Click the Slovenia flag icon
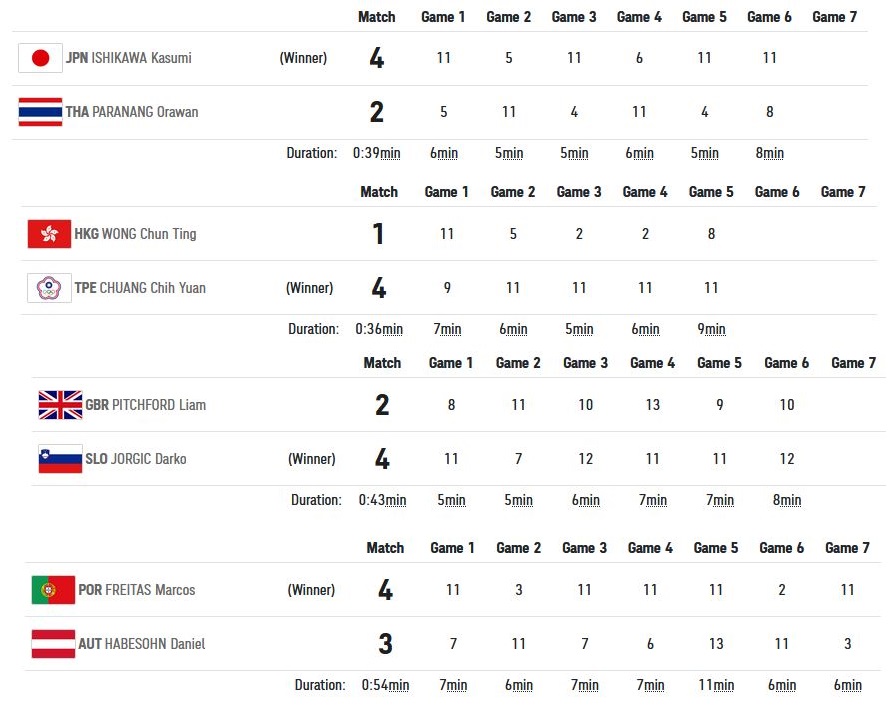This screenshot has width=892, height=718. point(60,459)
